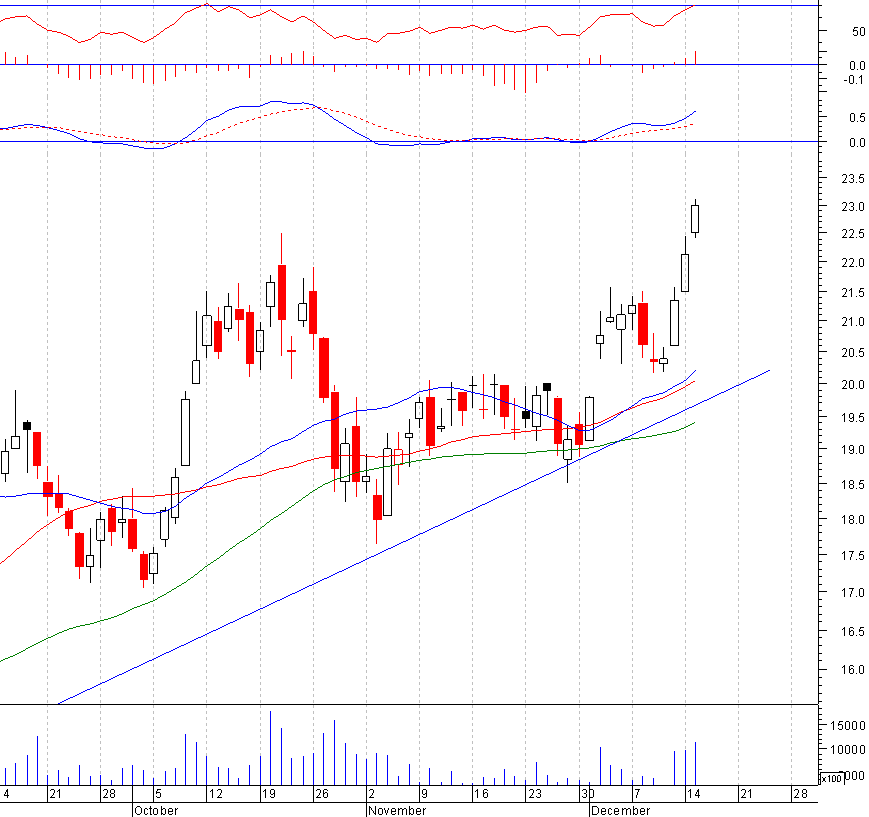Select the -0.1 histogram axis label
Screen dimensions: 869x817
point(853,80)
